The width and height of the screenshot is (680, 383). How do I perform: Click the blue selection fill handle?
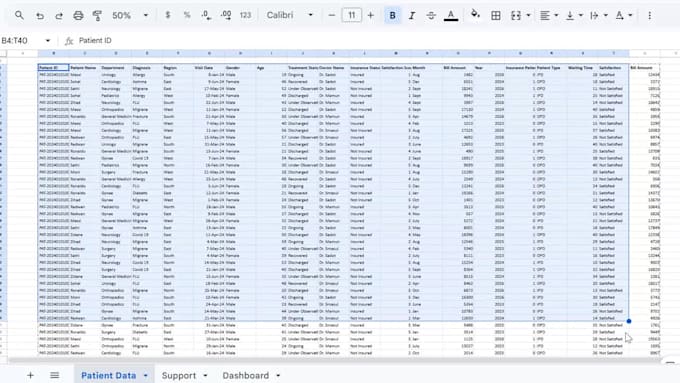(629, 321)
